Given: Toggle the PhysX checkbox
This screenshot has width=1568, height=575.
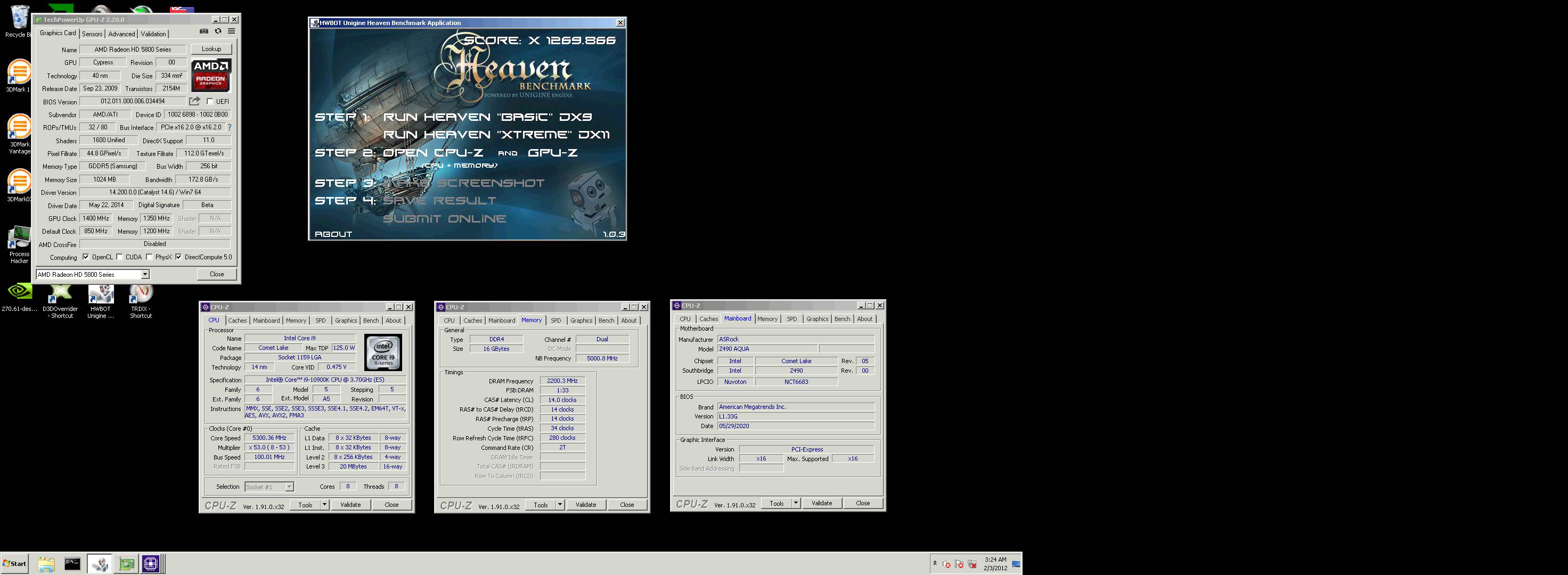Looking at the screenshot, I should (149, 257).
